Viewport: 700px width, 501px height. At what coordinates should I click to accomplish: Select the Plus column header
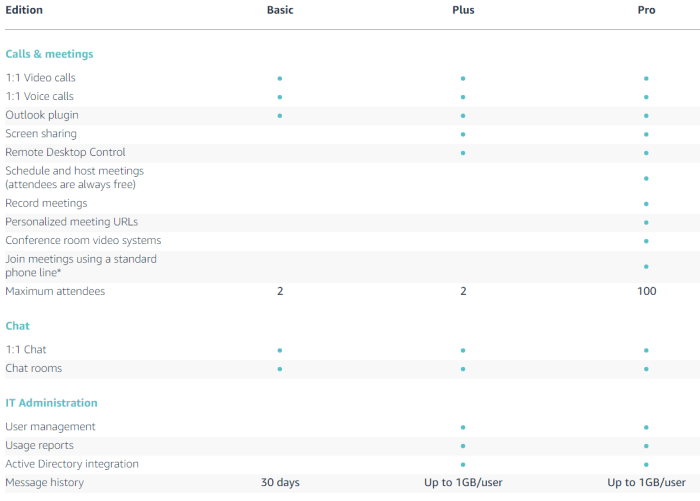[463, 10]
